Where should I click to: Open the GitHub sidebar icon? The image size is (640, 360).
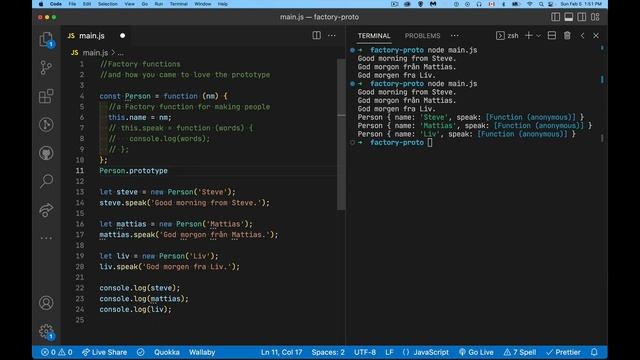click(x=46, y=153)
